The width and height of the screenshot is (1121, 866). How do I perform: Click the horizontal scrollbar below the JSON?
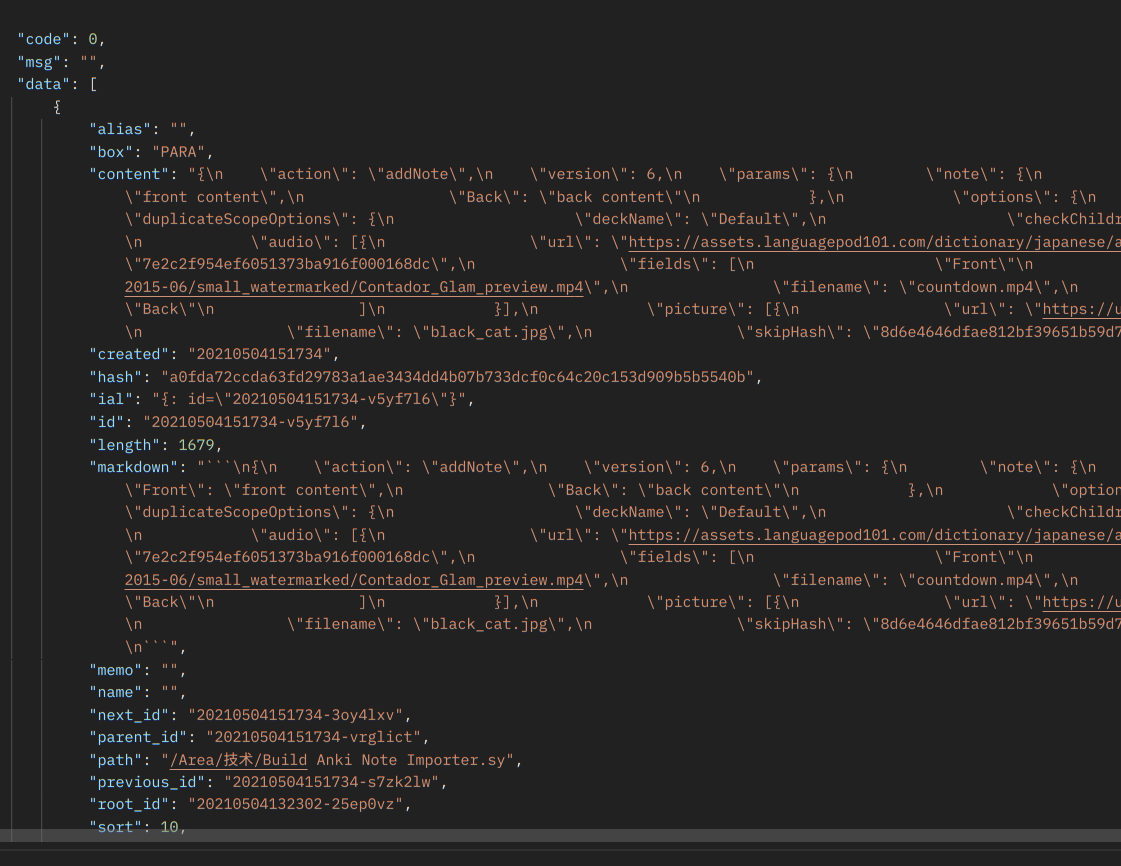tap(560, 835)
